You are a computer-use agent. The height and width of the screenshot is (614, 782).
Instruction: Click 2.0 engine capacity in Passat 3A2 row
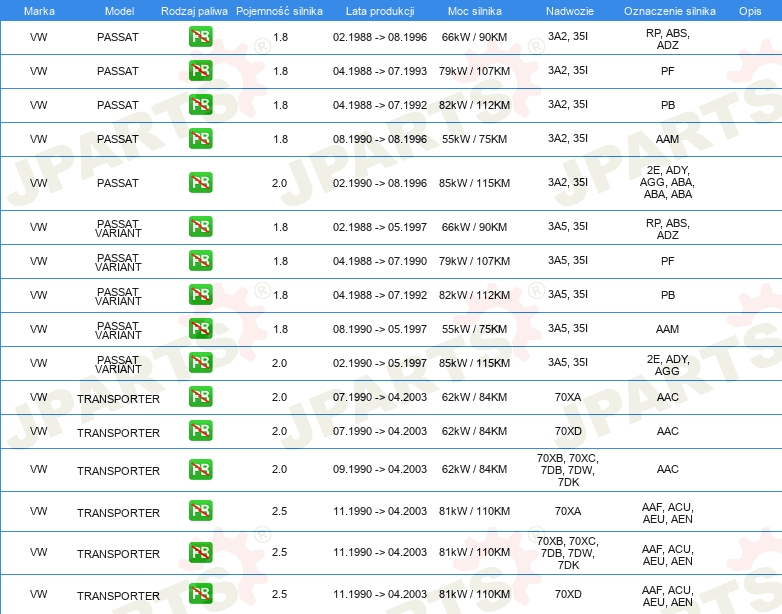pos(279,183)
